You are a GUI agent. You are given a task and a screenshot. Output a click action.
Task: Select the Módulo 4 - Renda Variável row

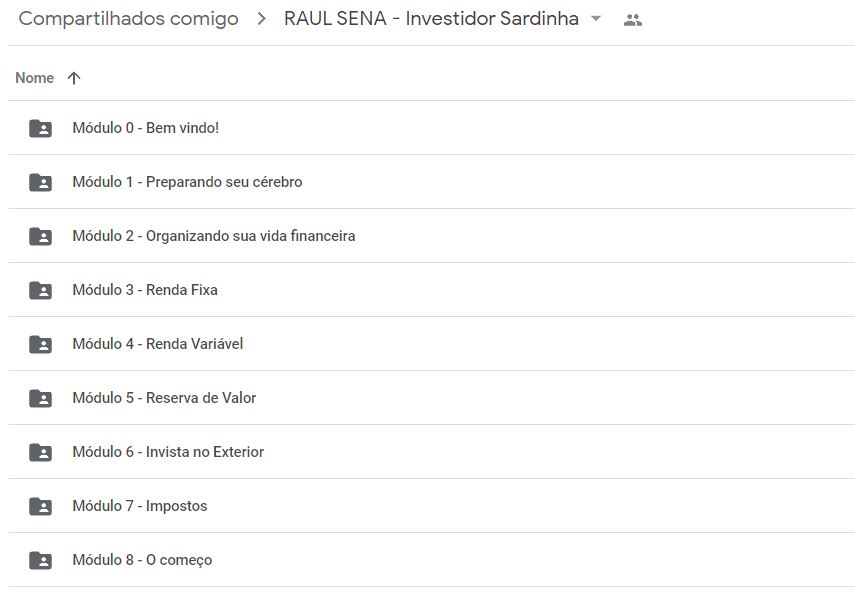pos(158,344)
